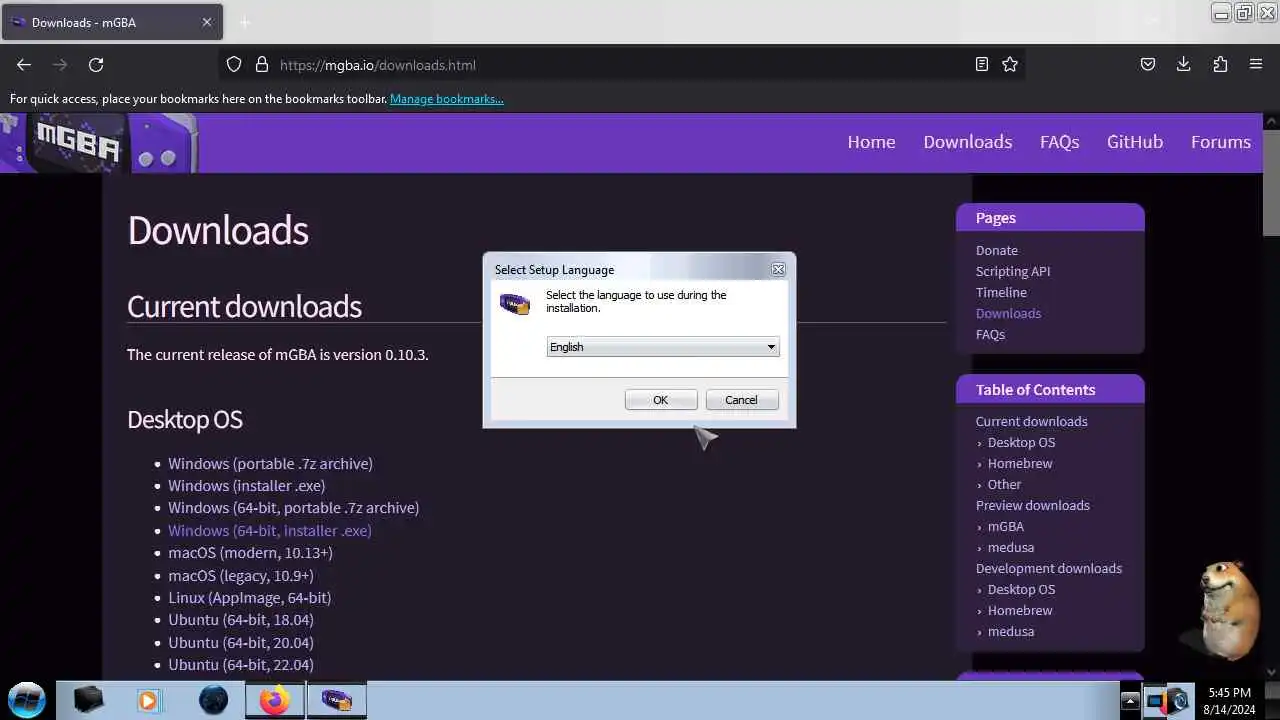Click the dark globe taskbar icon

[x=213, y=700]
